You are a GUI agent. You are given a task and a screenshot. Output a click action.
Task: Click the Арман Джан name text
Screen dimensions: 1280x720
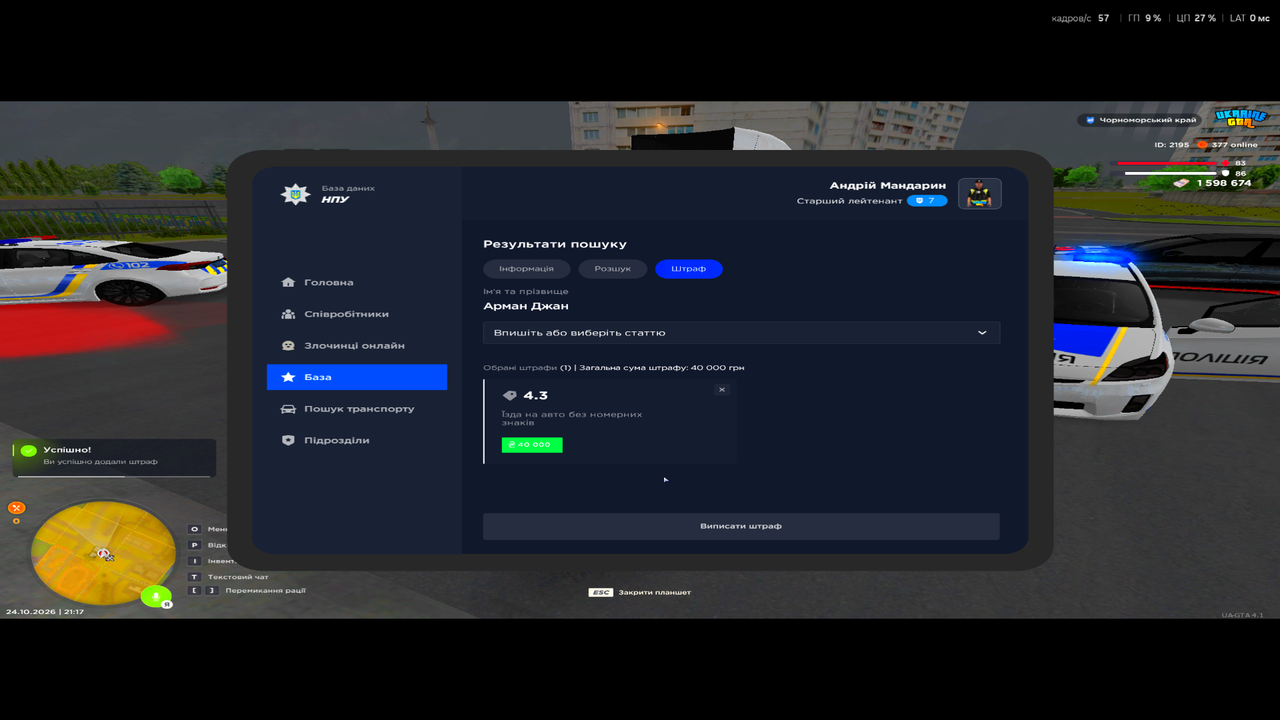pos(526,306)
